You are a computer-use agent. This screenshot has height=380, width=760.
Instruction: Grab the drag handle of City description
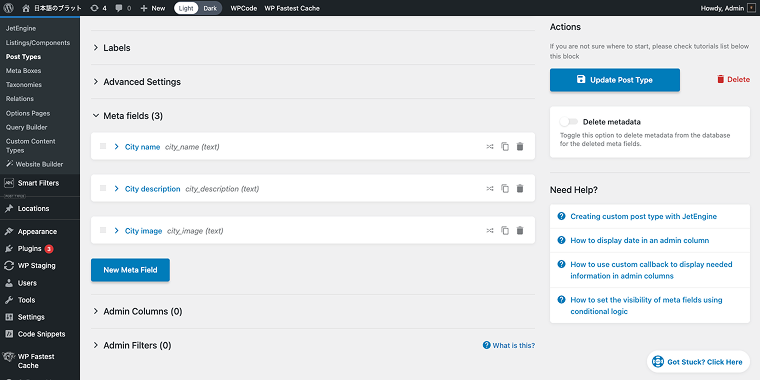tap(103, 188)
